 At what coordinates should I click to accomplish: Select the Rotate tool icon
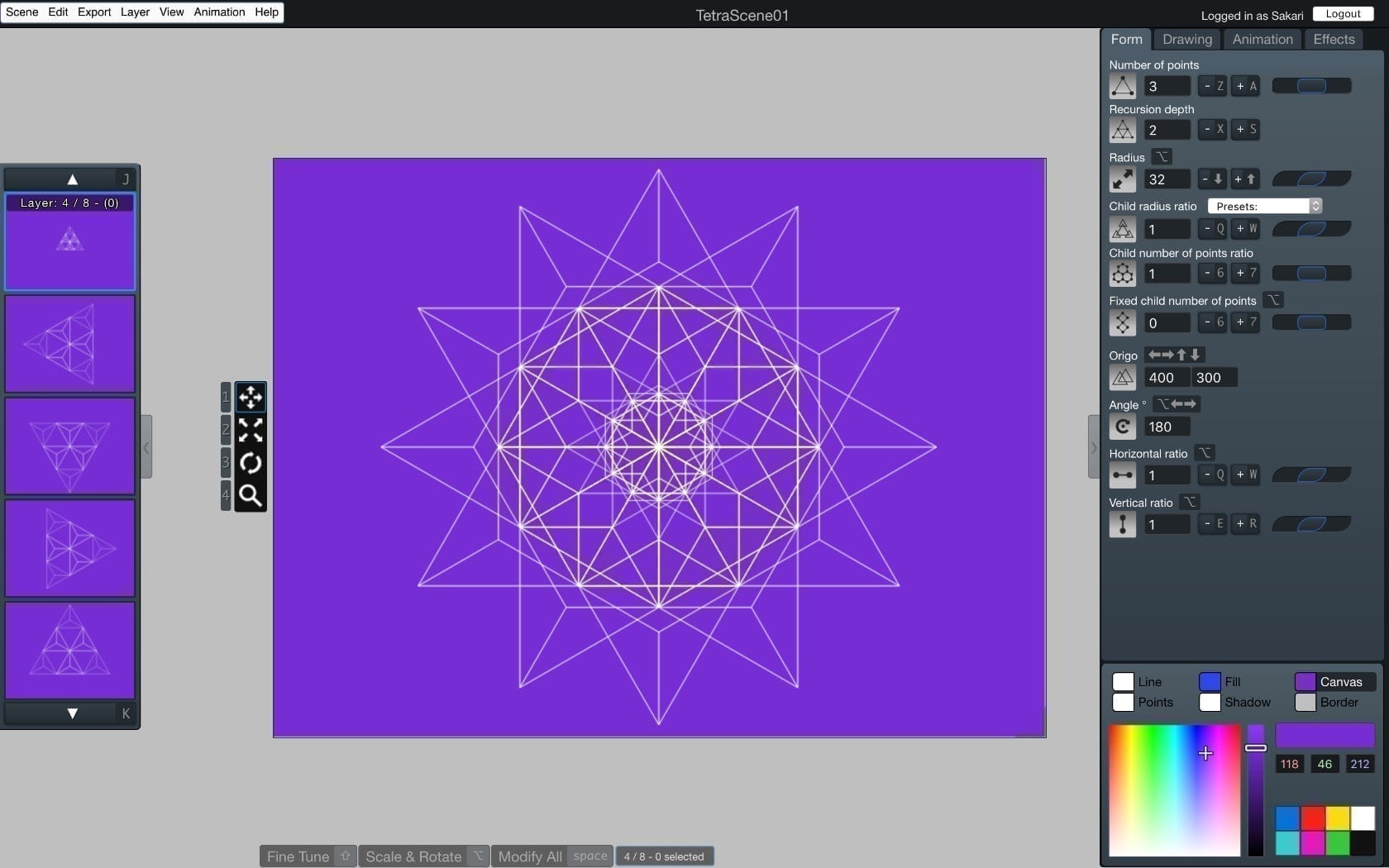tap(251, 463)
